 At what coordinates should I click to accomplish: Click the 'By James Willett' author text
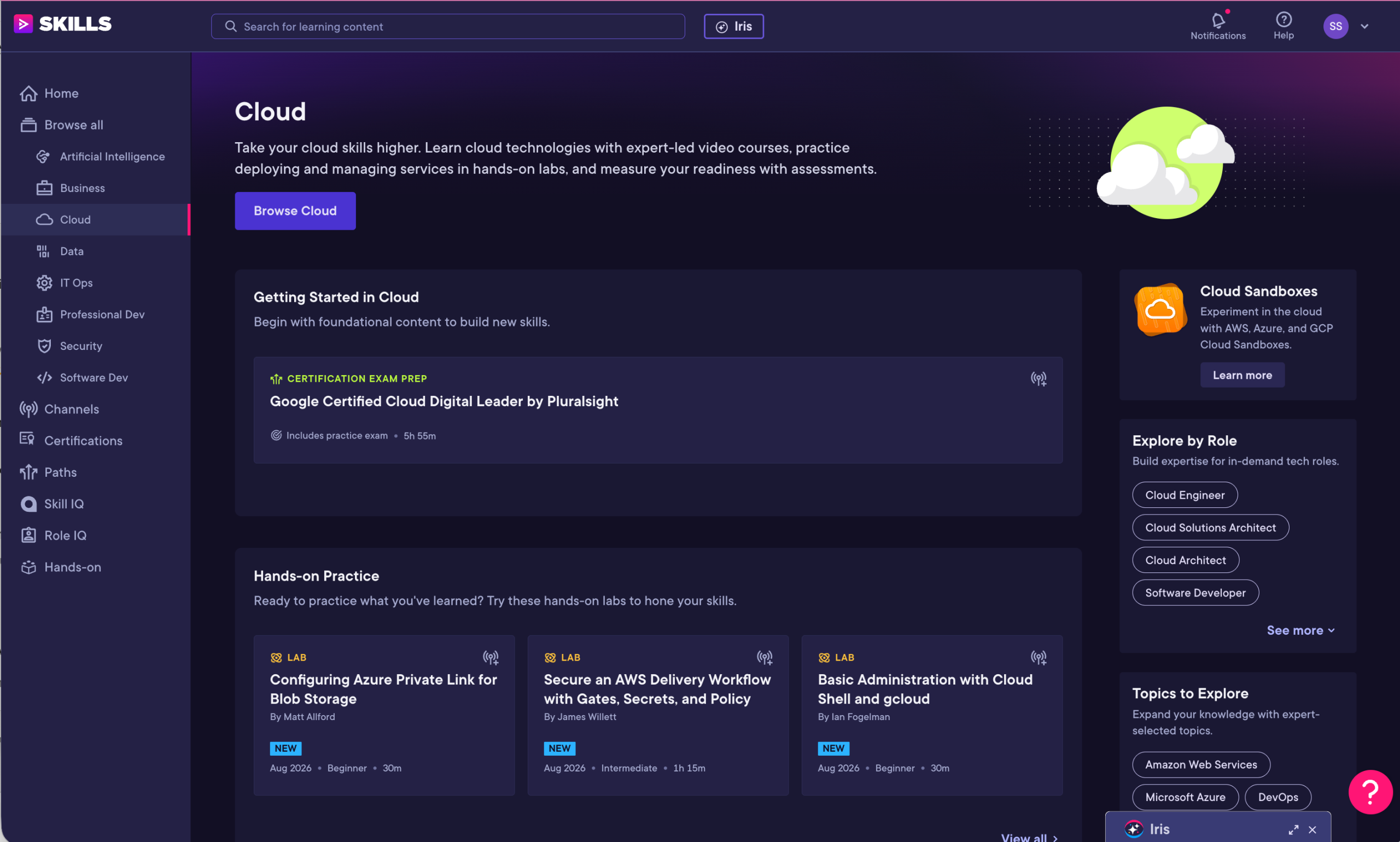pos(580,717)
